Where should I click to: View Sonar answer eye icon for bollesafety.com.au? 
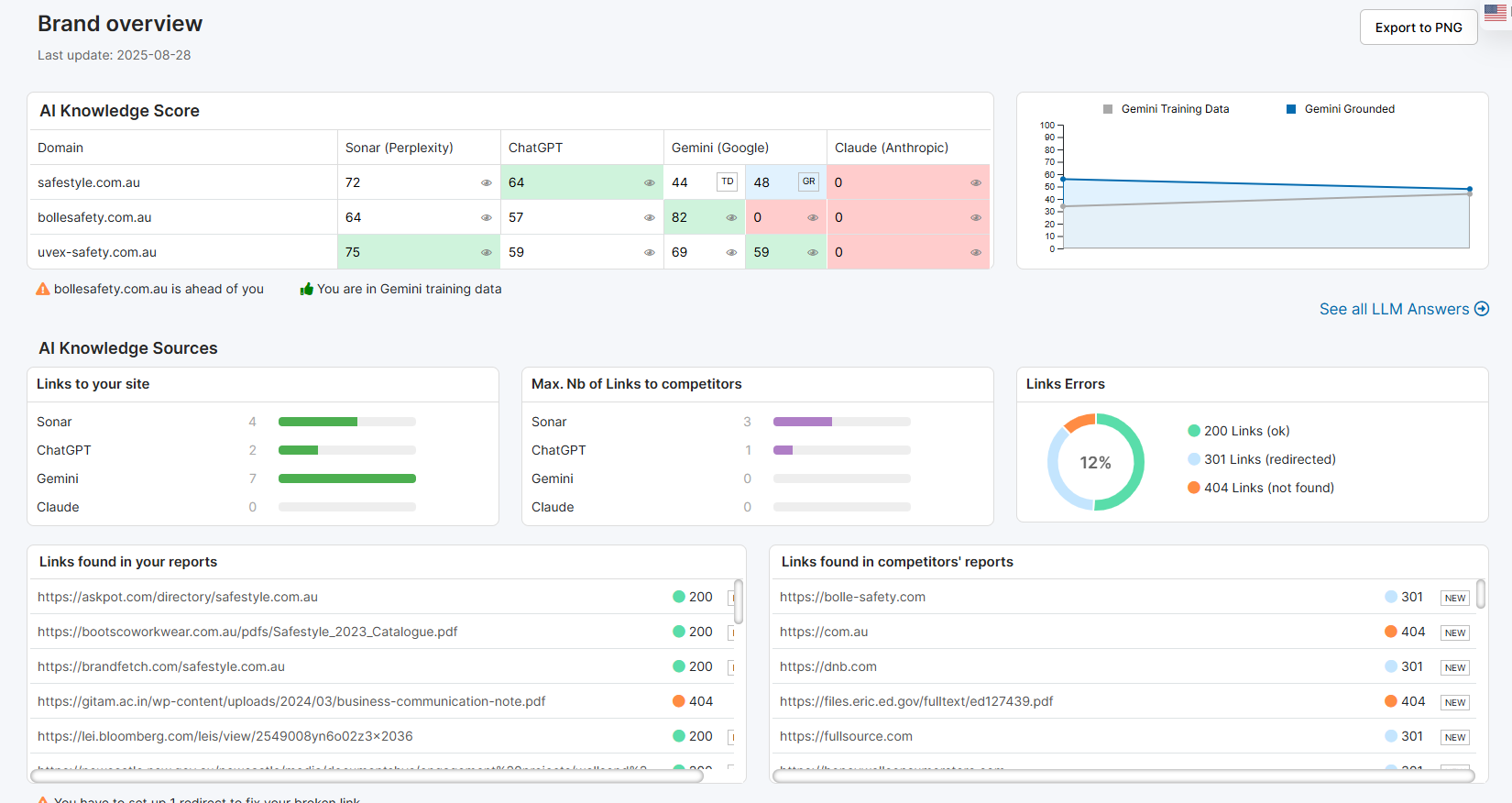point(487,217)
